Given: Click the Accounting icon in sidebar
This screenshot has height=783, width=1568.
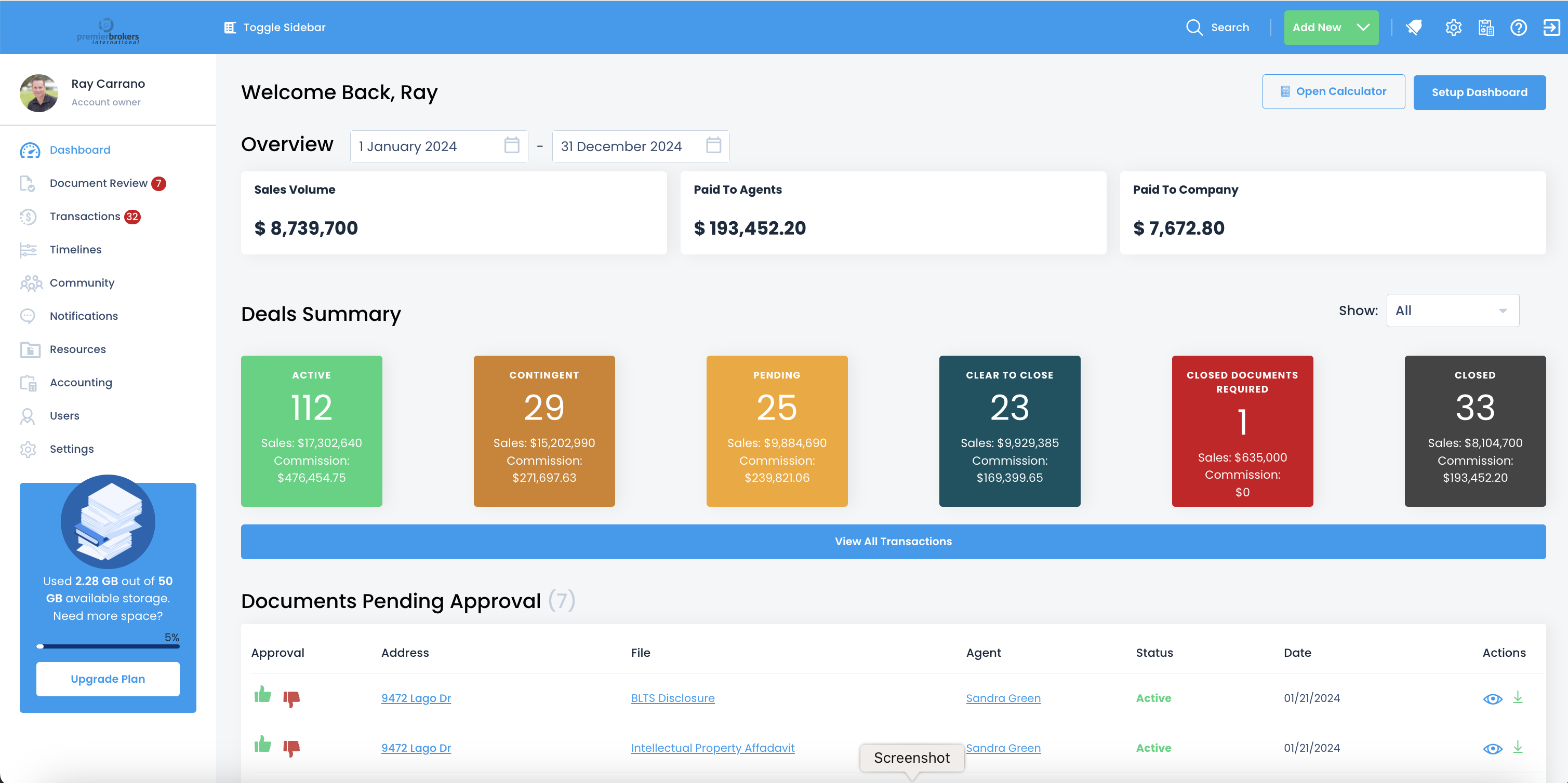Looking at the screenshot, I should click(x=28, y=383).
